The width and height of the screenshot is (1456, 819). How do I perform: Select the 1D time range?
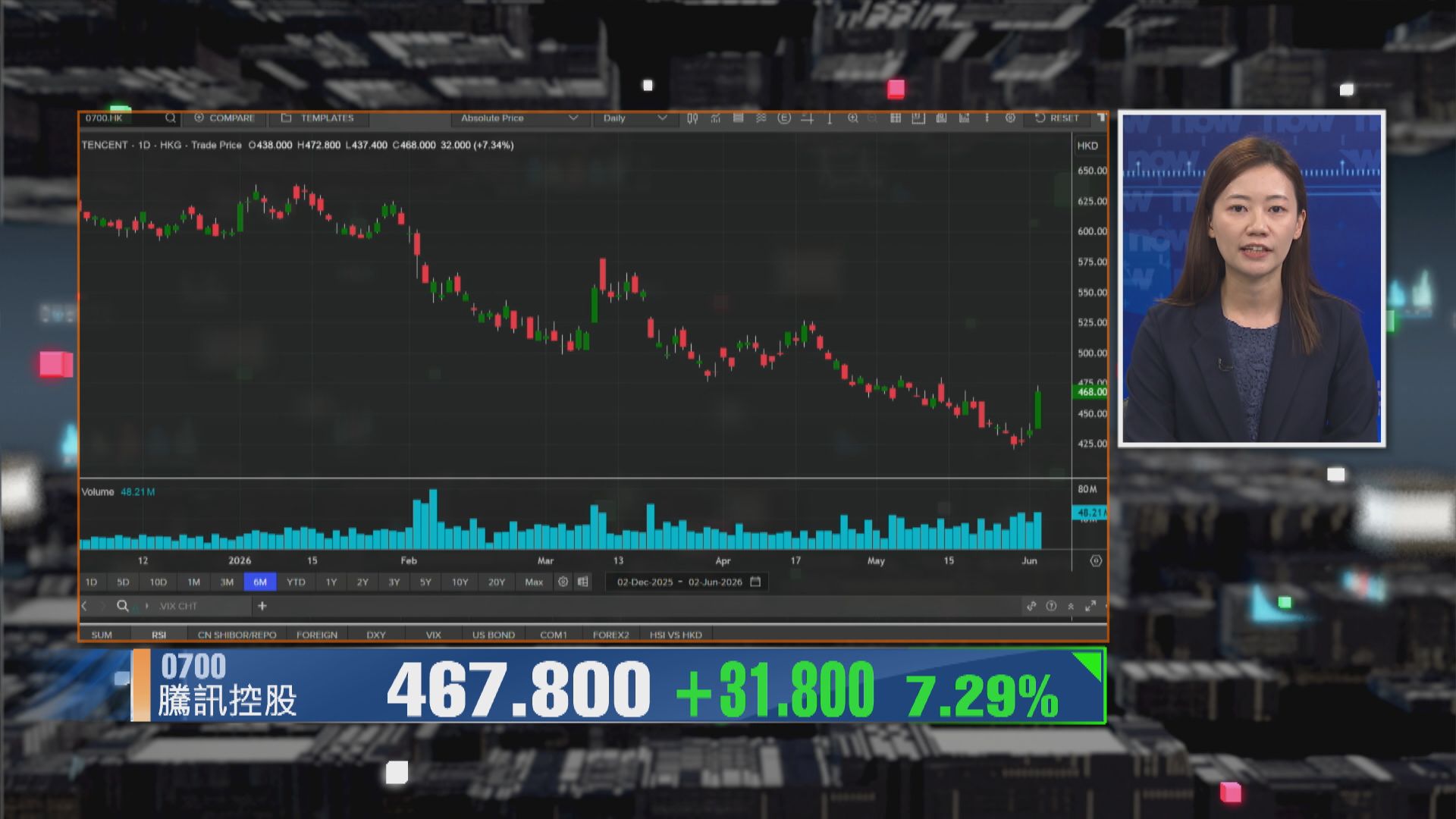(x=91, y=582)
